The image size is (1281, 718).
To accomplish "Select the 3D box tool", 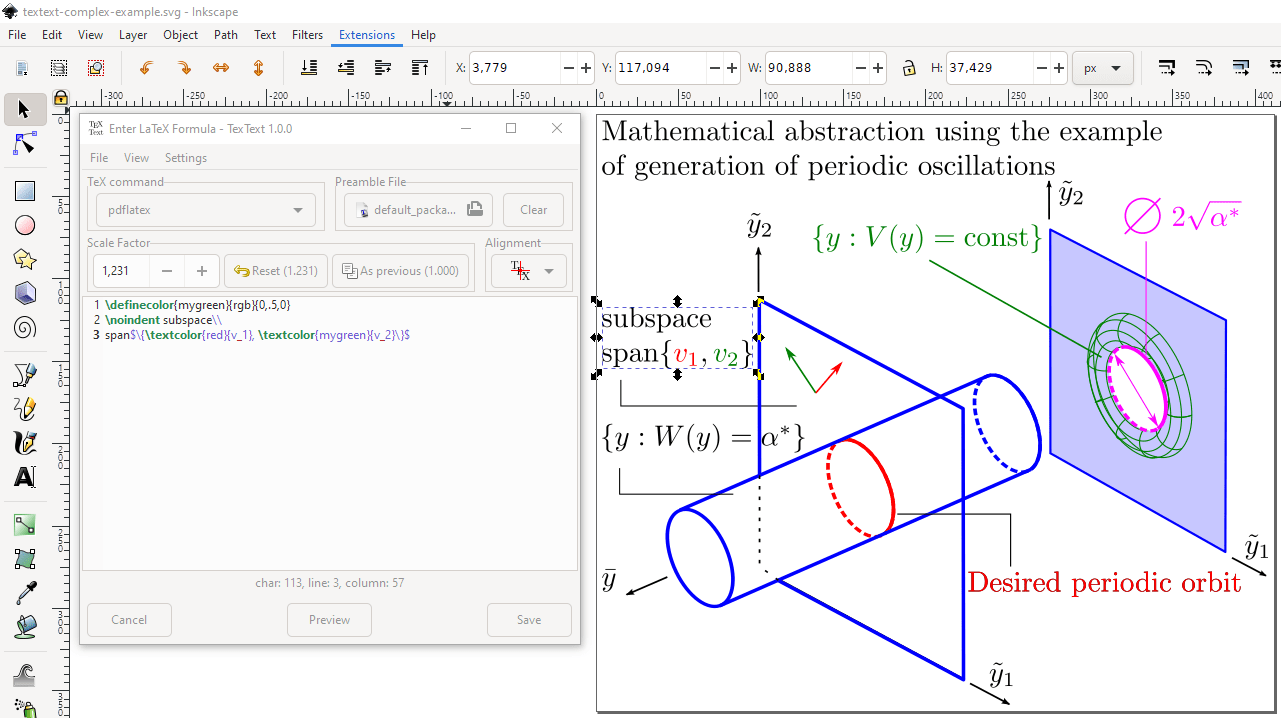I will point(24,293).
